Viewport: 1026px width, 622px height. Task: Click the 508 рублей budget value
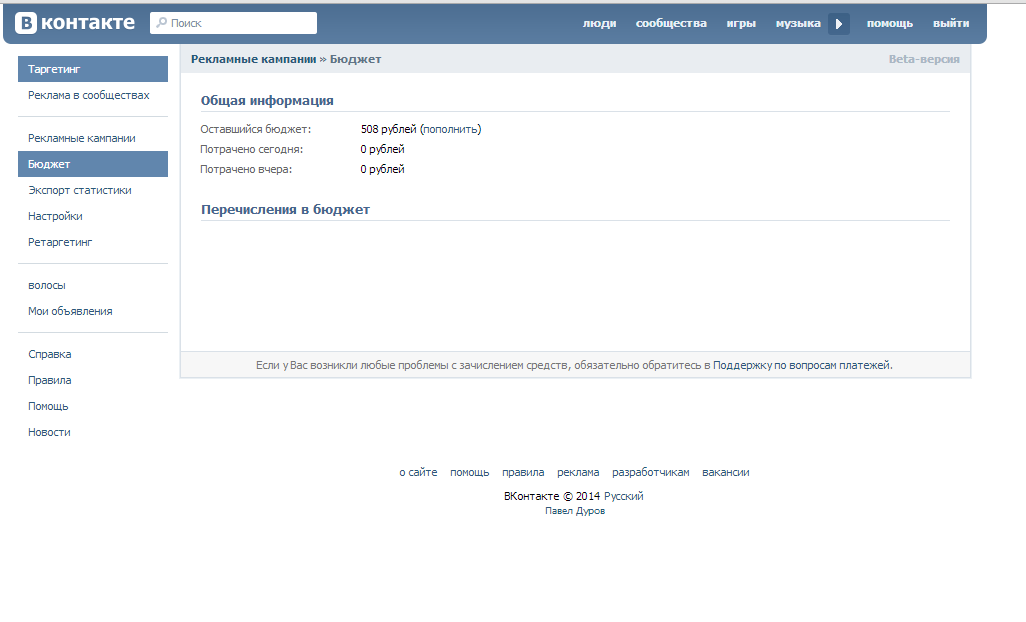click(389, 130)
